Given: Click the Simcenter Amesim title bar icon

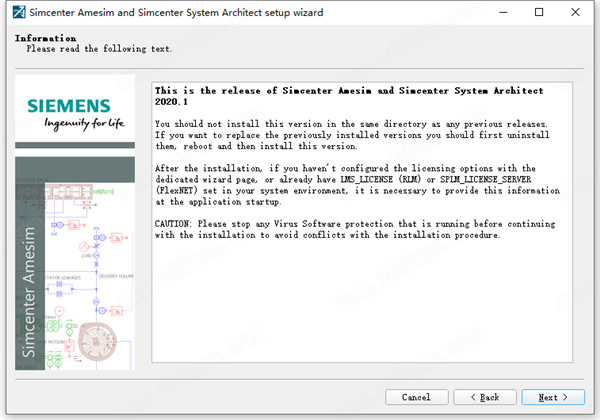Looking at the screenshot, I should [x=19, y=12].
